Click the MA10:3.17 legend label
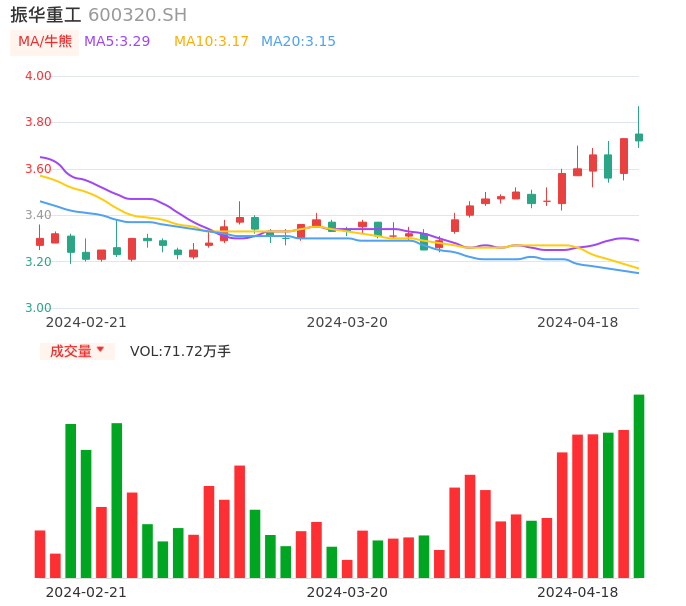This screenshot has width=686, height=606. click(211, 42)
